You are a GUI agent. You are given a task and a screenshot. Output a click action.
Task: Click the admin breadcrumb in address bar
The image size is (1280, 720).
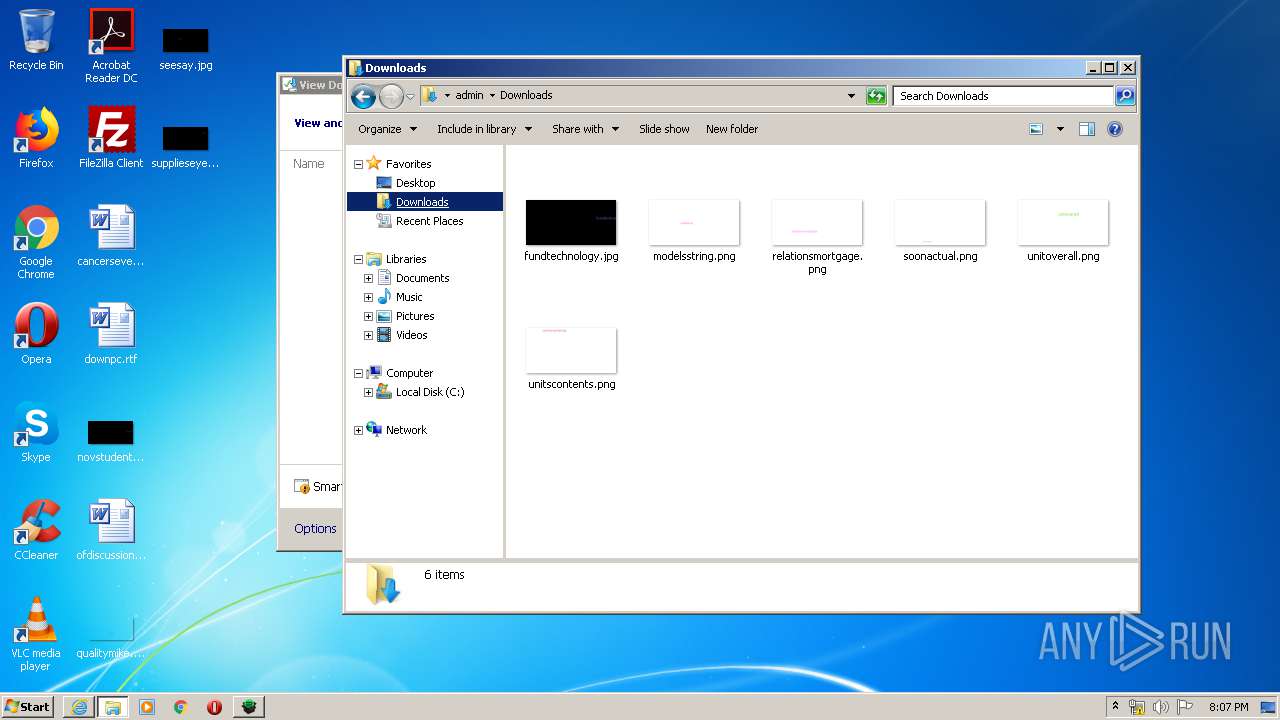(x=469, y=96)
